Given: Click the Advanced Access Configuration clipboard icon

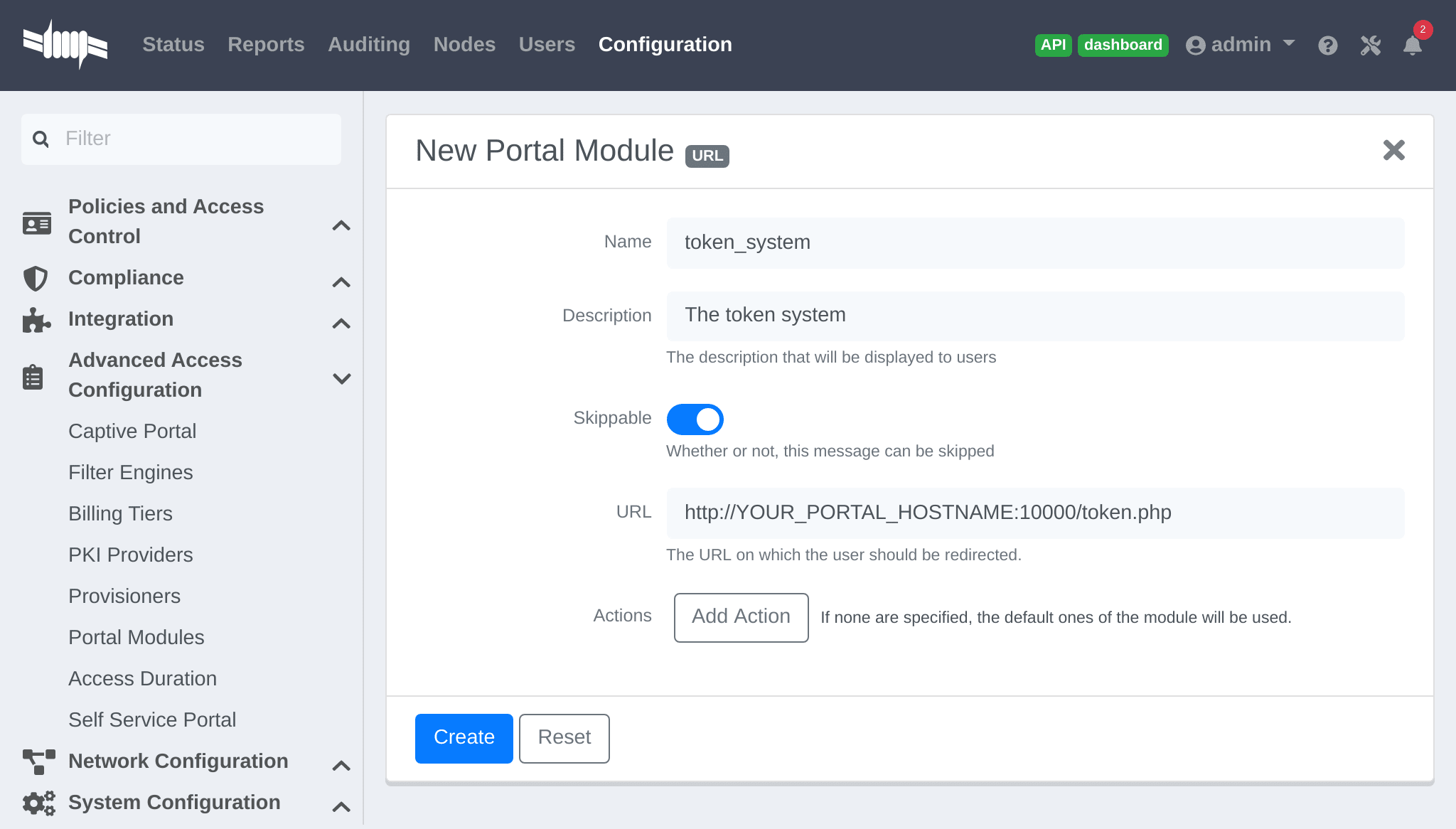Looking at the screenshot, I should pos(36,375).
